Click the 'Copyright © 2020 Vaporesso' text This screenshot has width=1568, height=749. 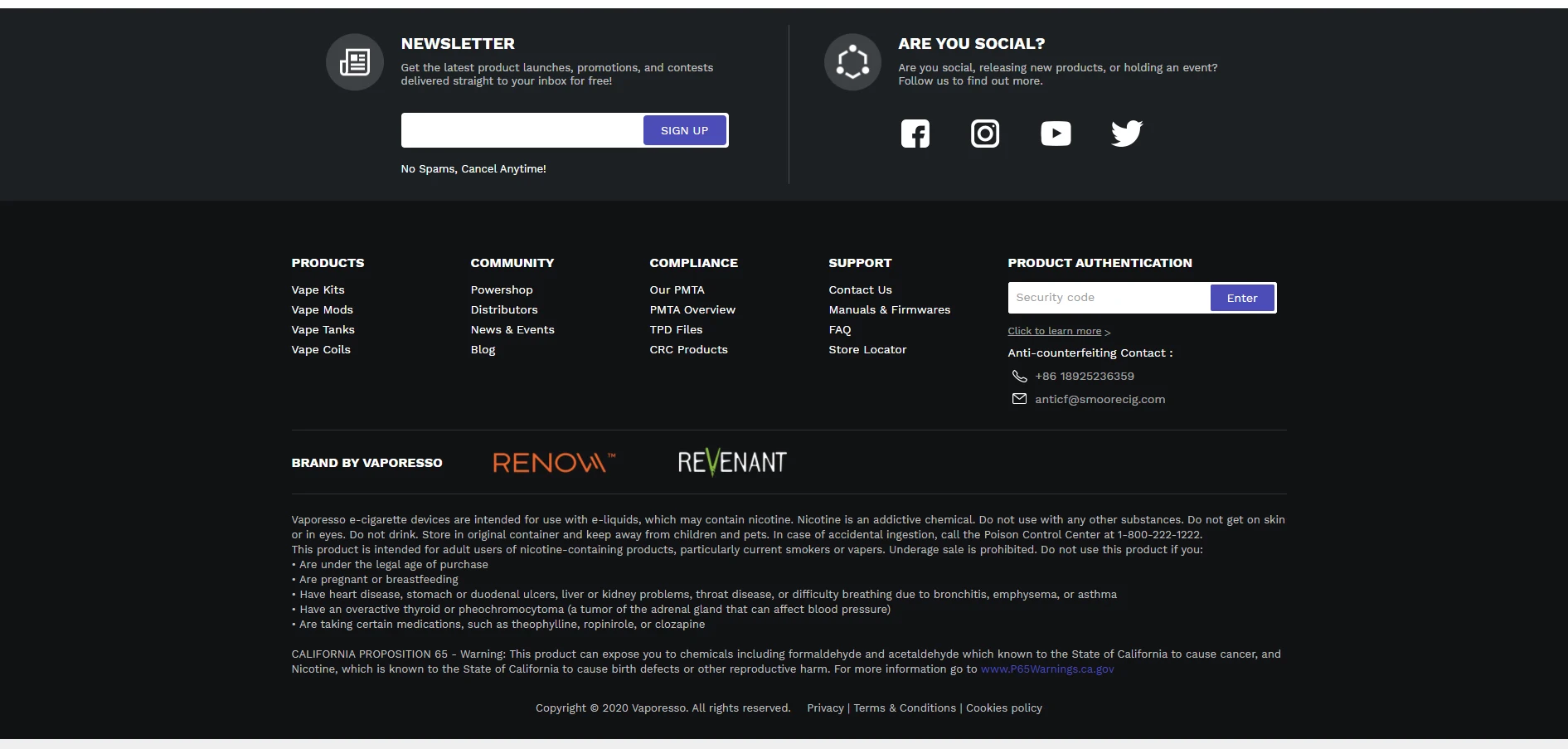pos(610,708)
